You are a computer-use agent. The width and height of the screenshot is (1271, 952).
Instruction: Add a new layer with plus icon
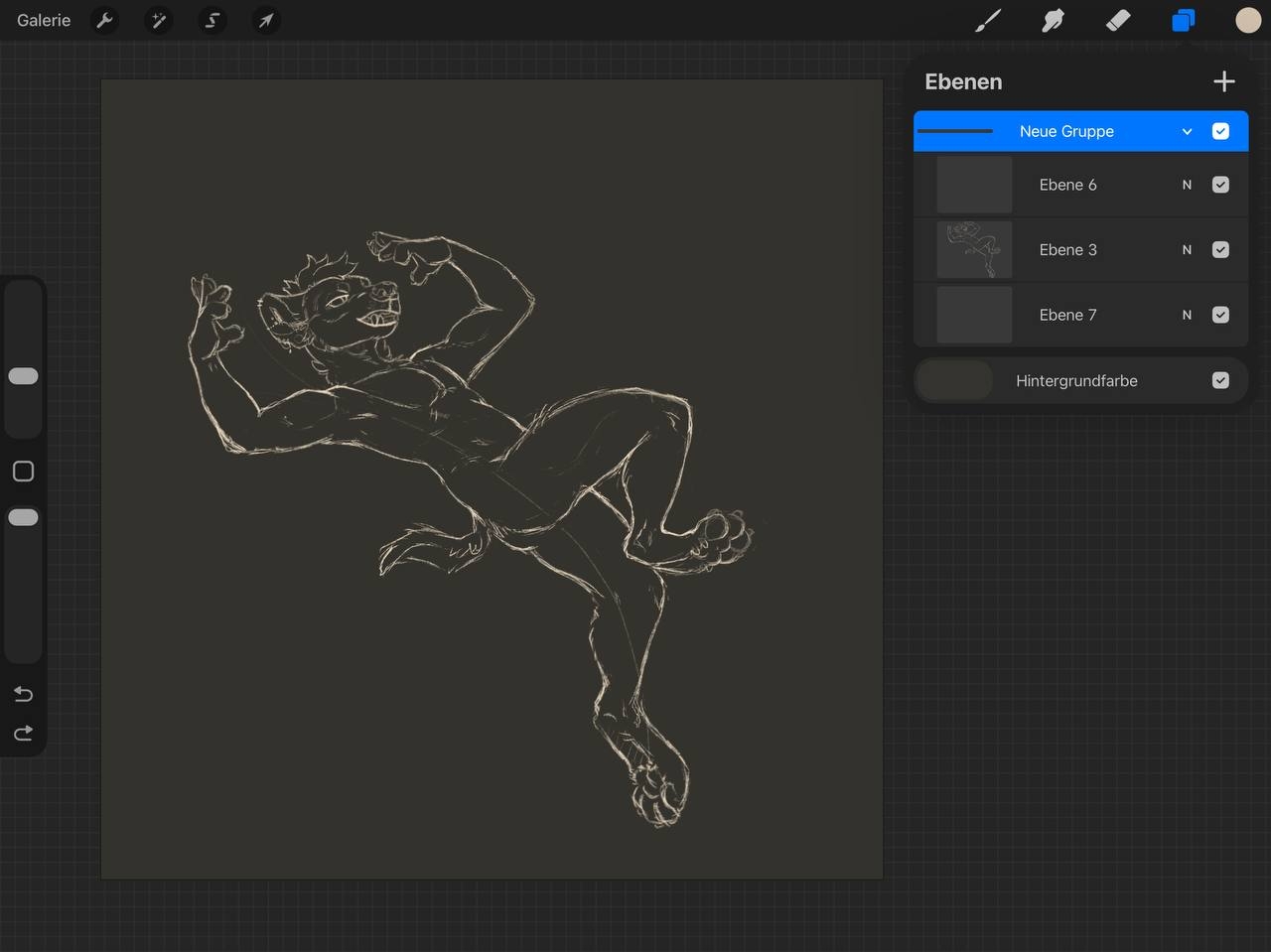1224,81
